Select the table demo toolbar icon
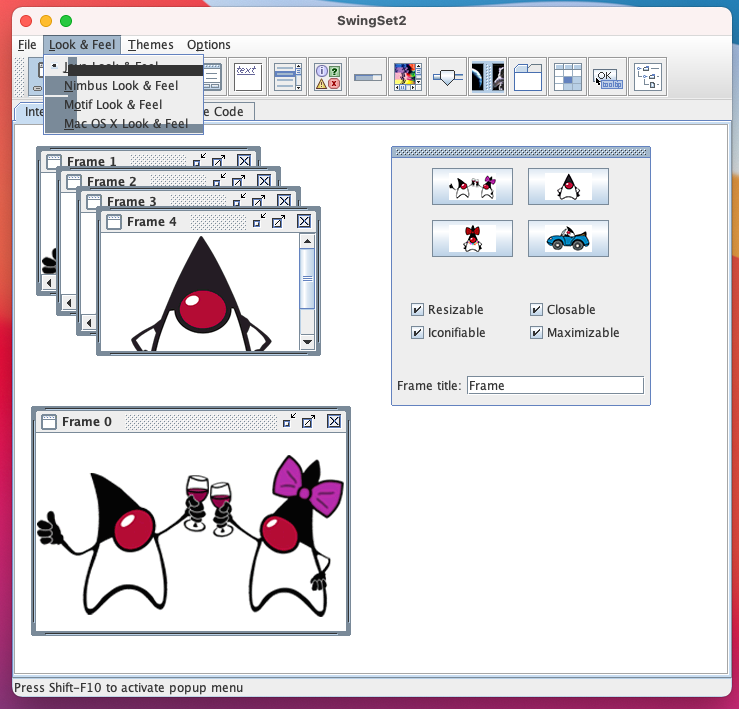 [x=568, y=76]
